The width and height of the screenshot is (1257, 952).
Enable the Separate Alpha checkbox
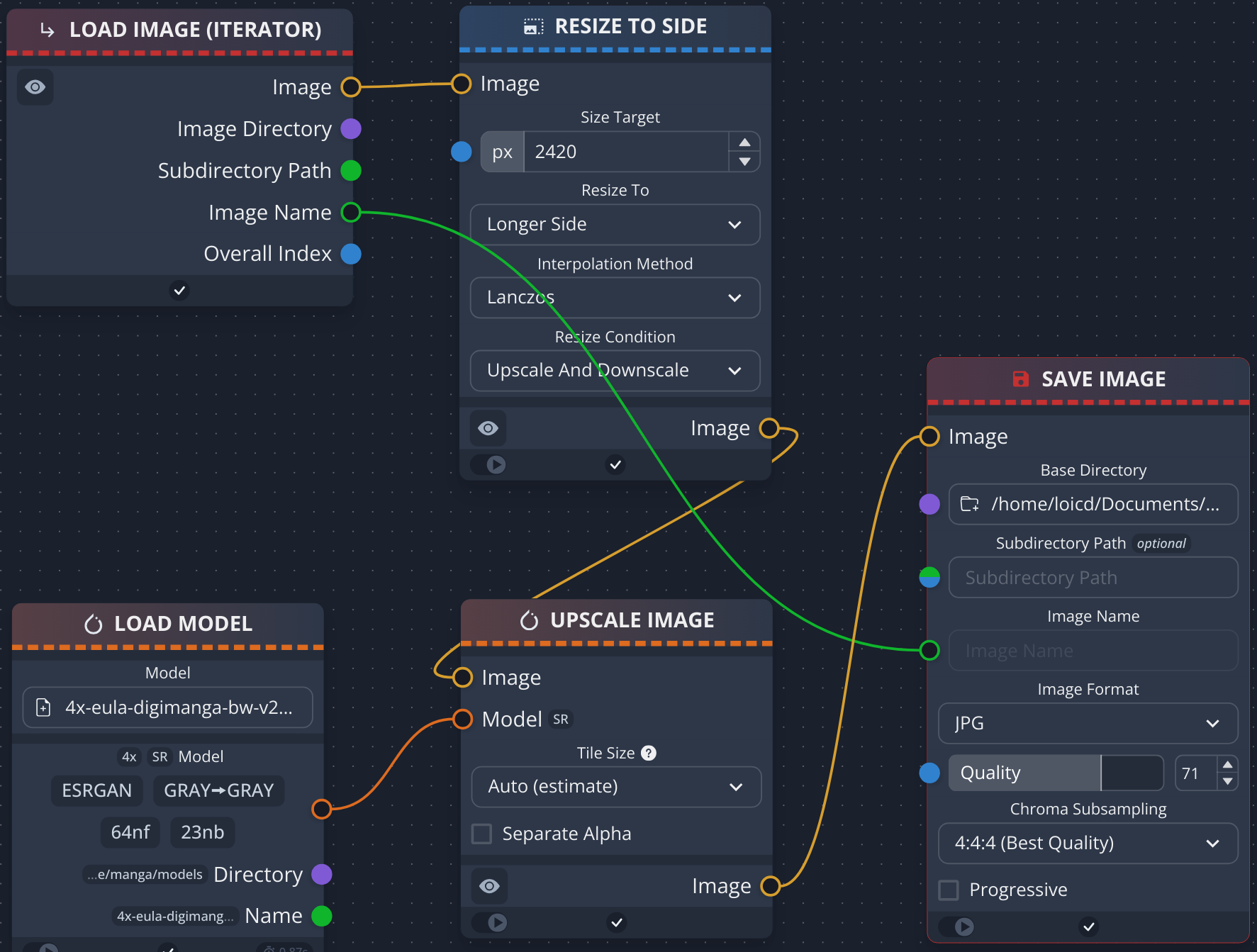[x=482, y=834]
